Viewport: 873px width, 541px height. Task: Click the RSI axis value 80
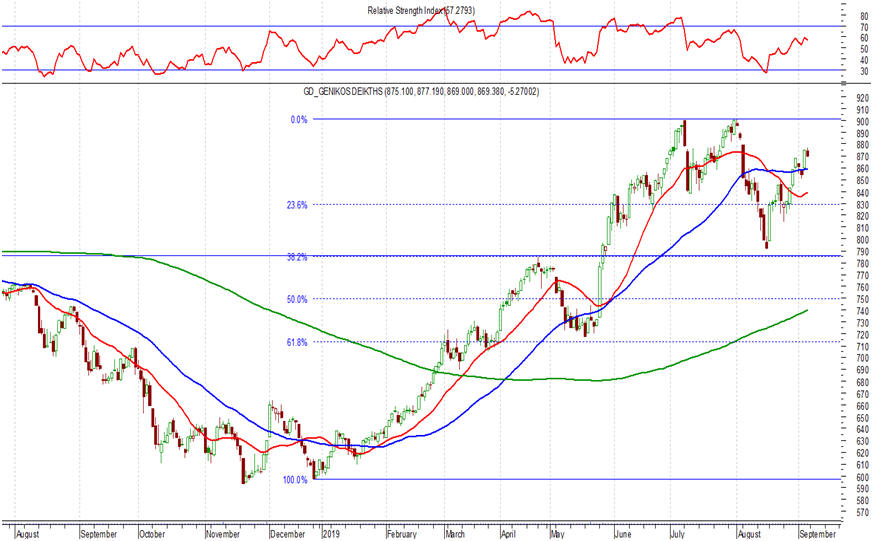(x=864, y=17)
